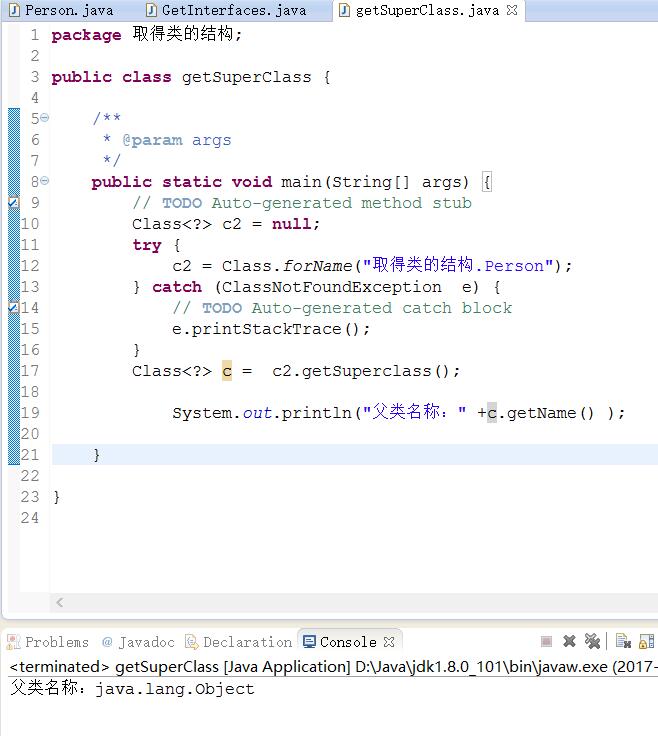Click the highlighted variable c on line 17

227,371
